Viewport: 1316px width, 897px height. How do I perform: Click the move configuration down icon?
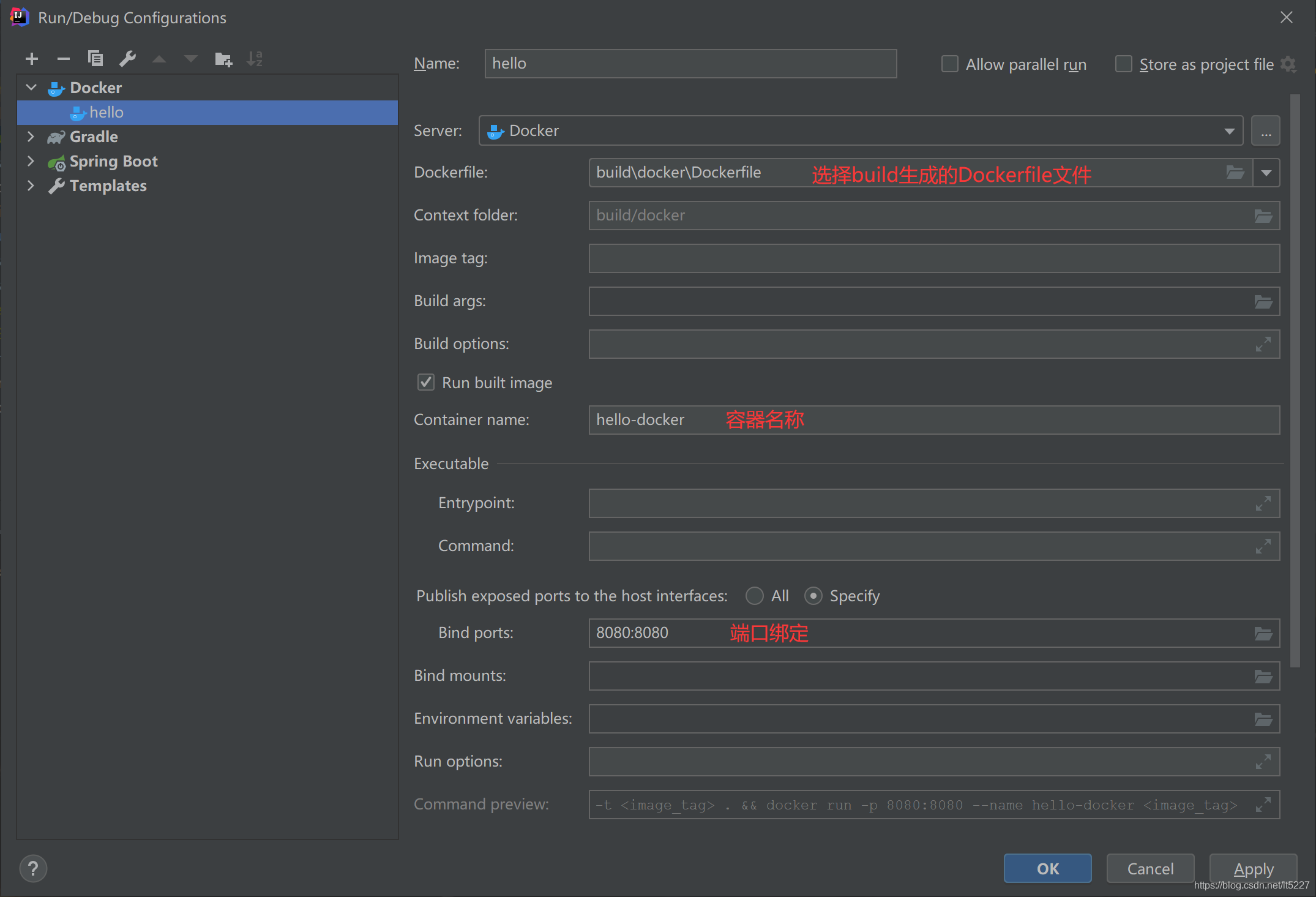(x=193, y=59)
